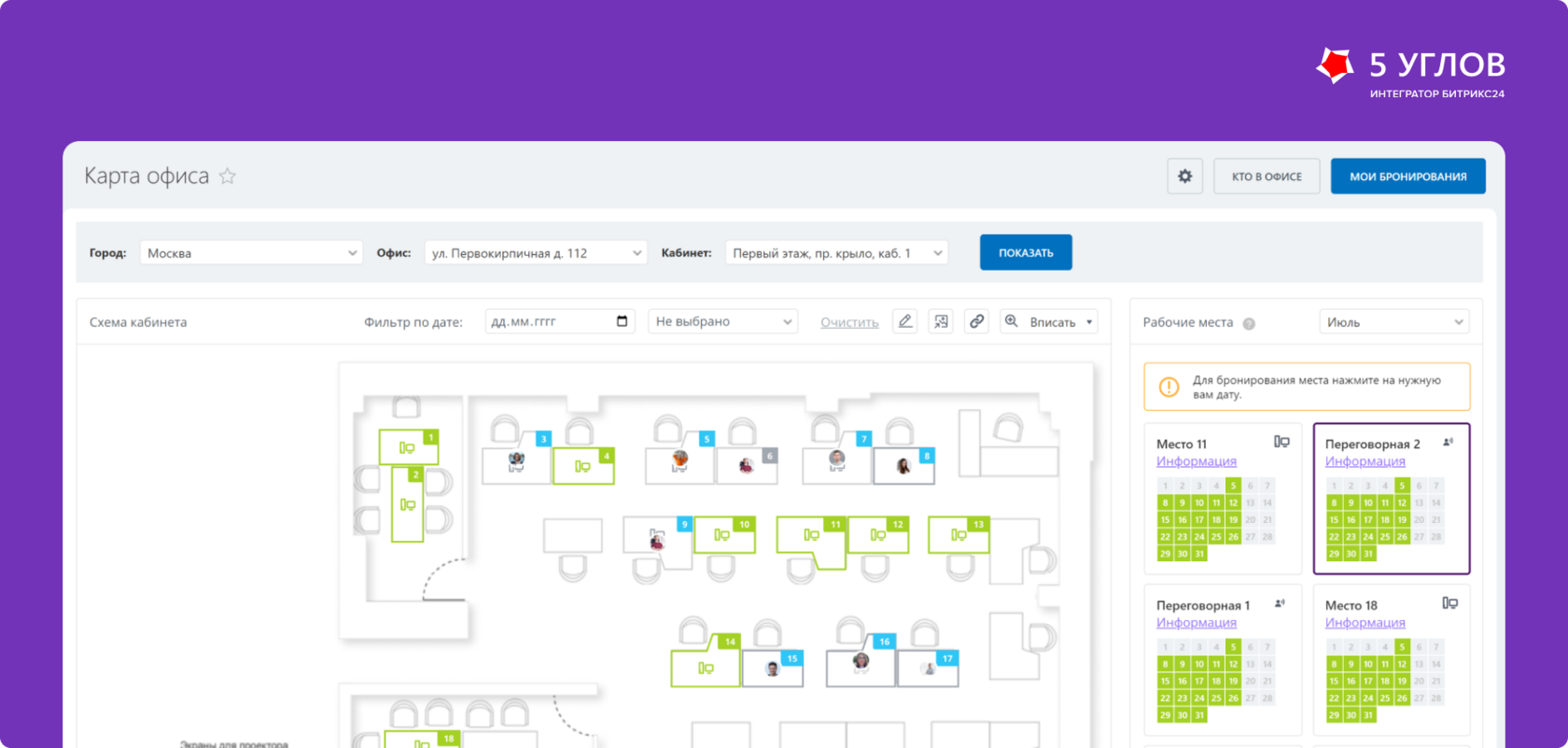
Task: Open the Офис address dropdown
Action: click(x=536, y=253)
